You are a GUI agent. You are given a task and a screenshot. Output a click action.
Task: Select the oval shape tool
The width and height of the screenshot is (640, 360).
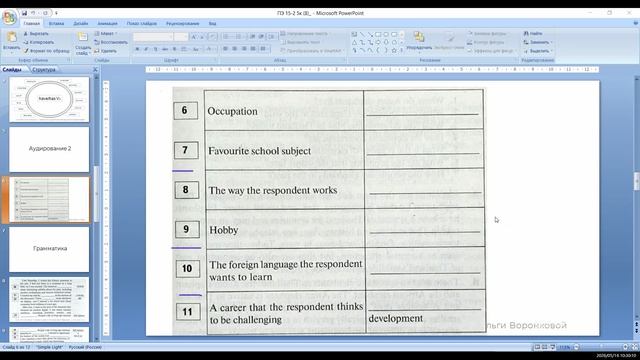[386, 34]
